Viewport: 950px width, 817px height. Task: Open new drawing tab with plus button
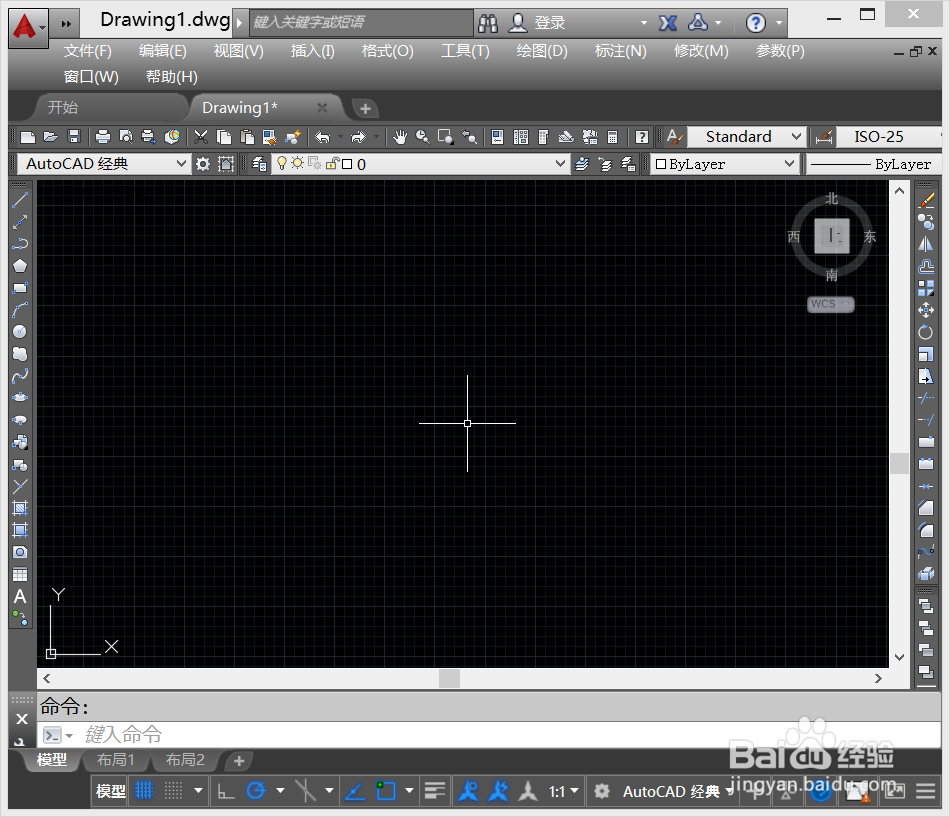click(x=365, y=108)
